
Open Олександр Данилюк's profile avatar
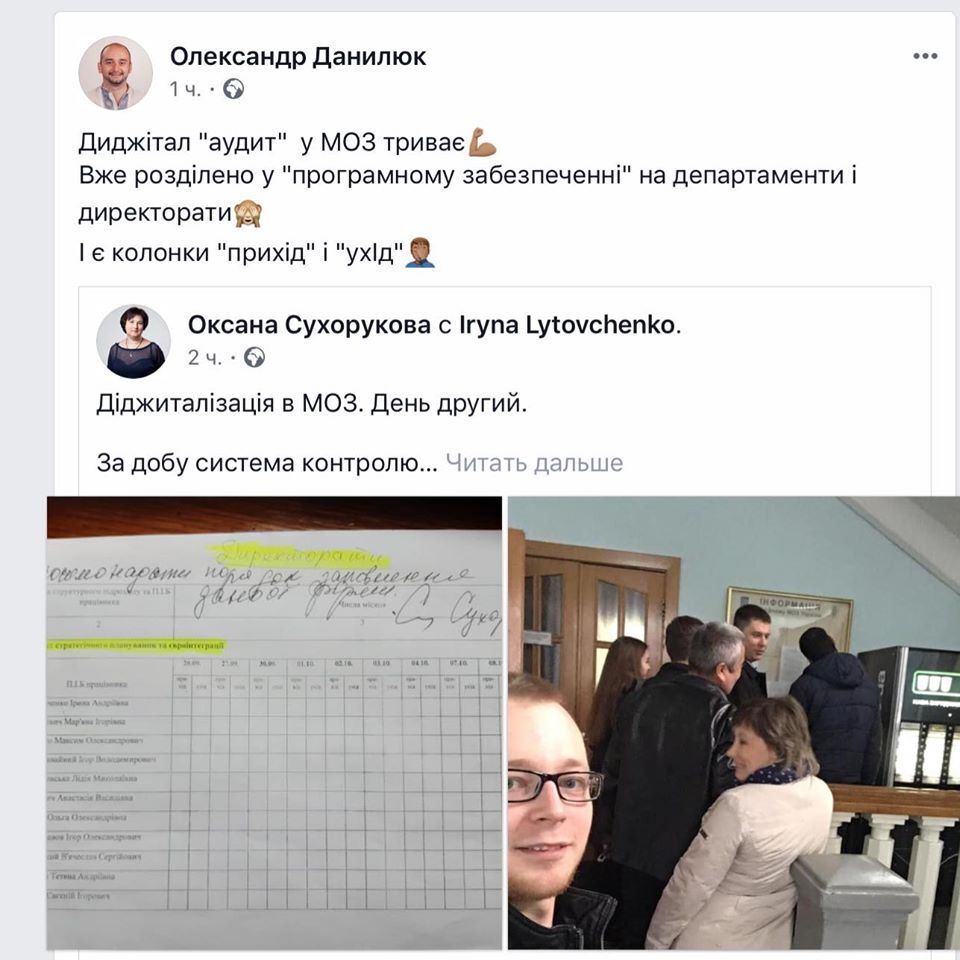[x=115, y=72]
